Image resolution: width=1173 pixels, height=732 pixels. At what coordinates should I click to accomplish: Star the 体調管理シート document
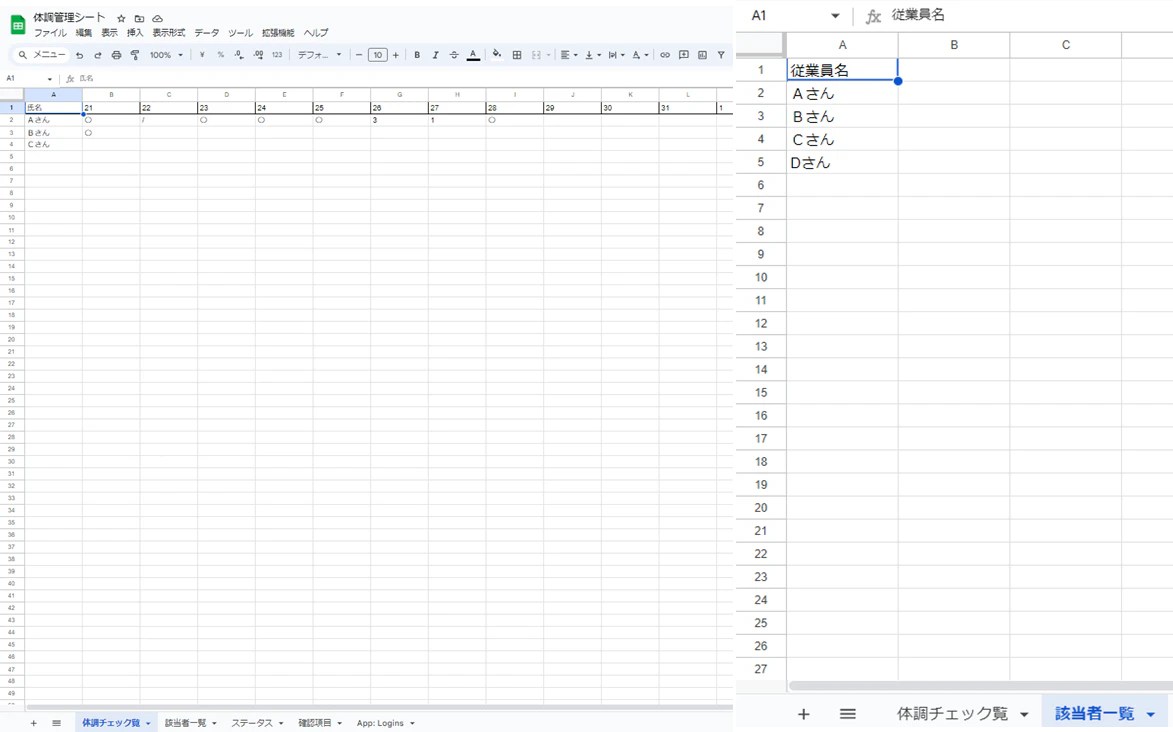121,18
